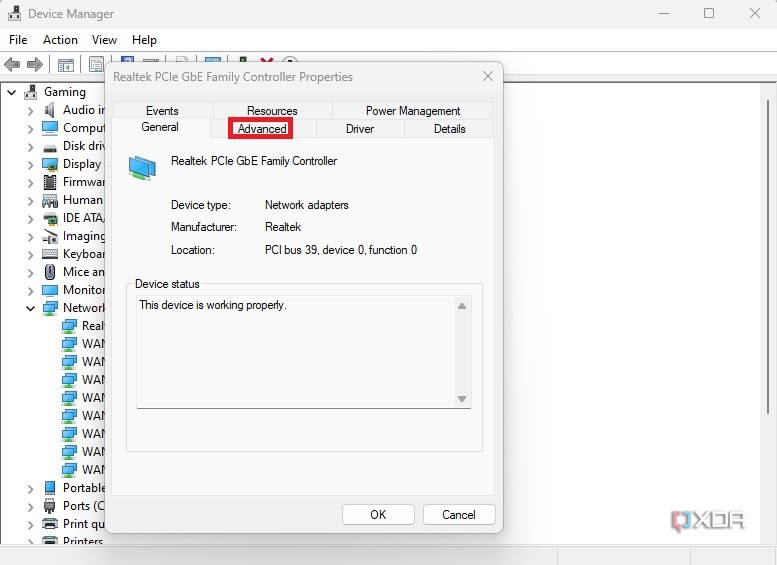Screen dimensions: 777x565
Task: Expand the Firmware category
Action: point(31,183)
